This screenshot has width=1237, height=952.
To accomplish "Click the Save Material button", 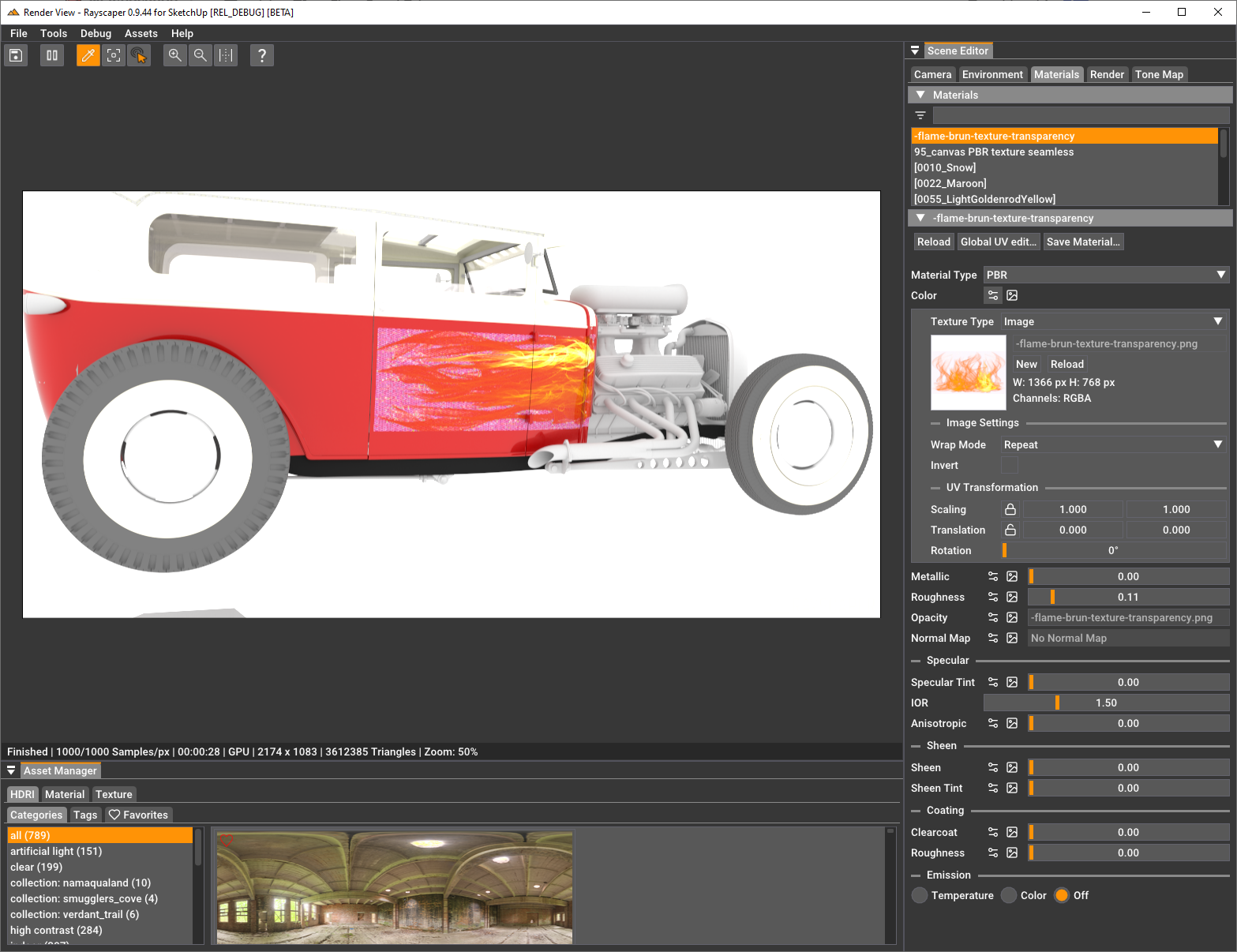I will [1083, 242].
